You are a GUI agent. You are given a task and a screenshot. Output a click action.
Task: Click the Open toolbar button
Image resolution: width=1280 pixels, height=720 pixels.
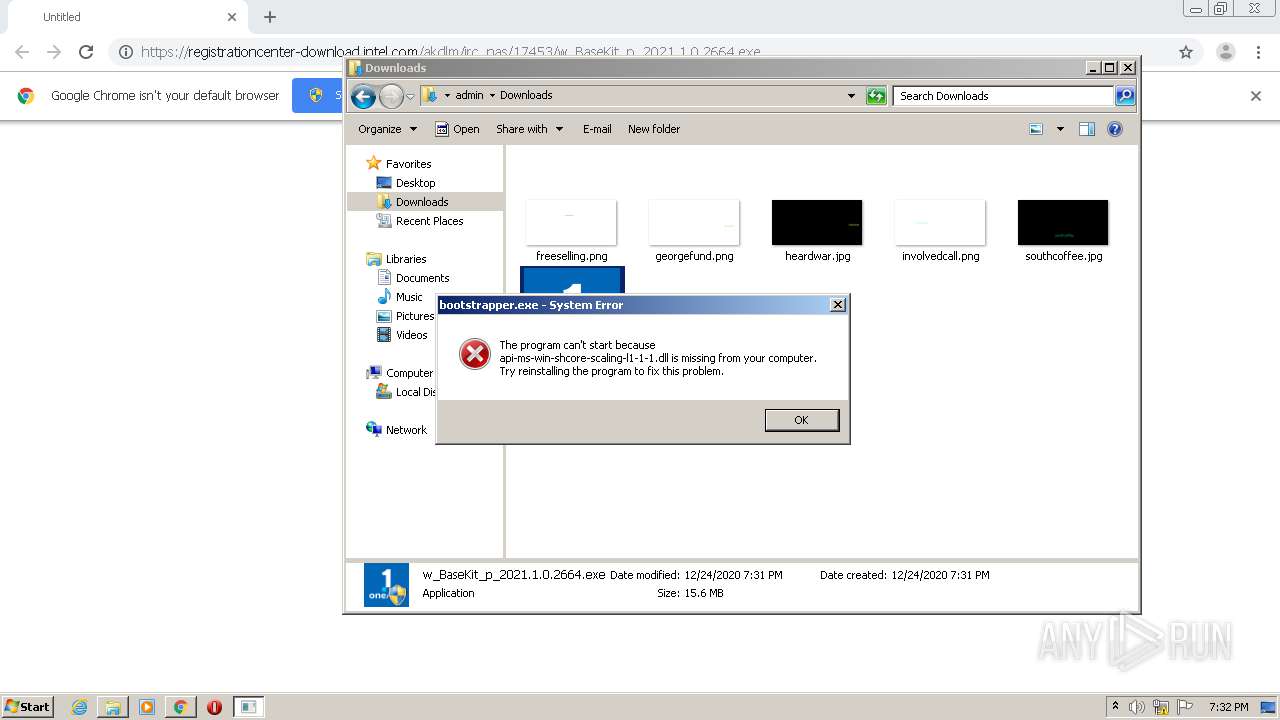pos(457,129)
